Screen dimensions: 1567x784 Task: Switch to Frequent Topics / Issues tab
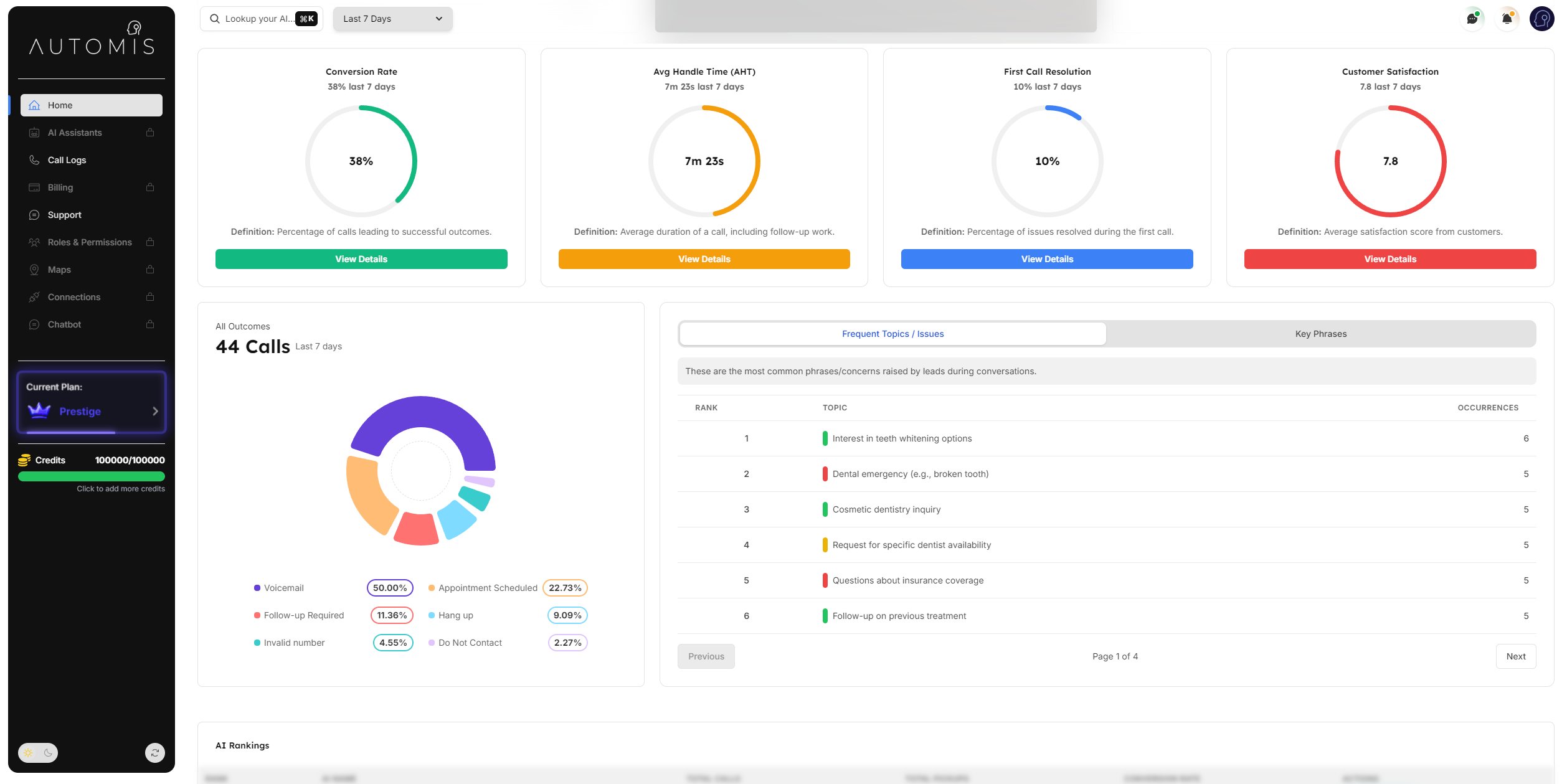(x=892, y=334)
